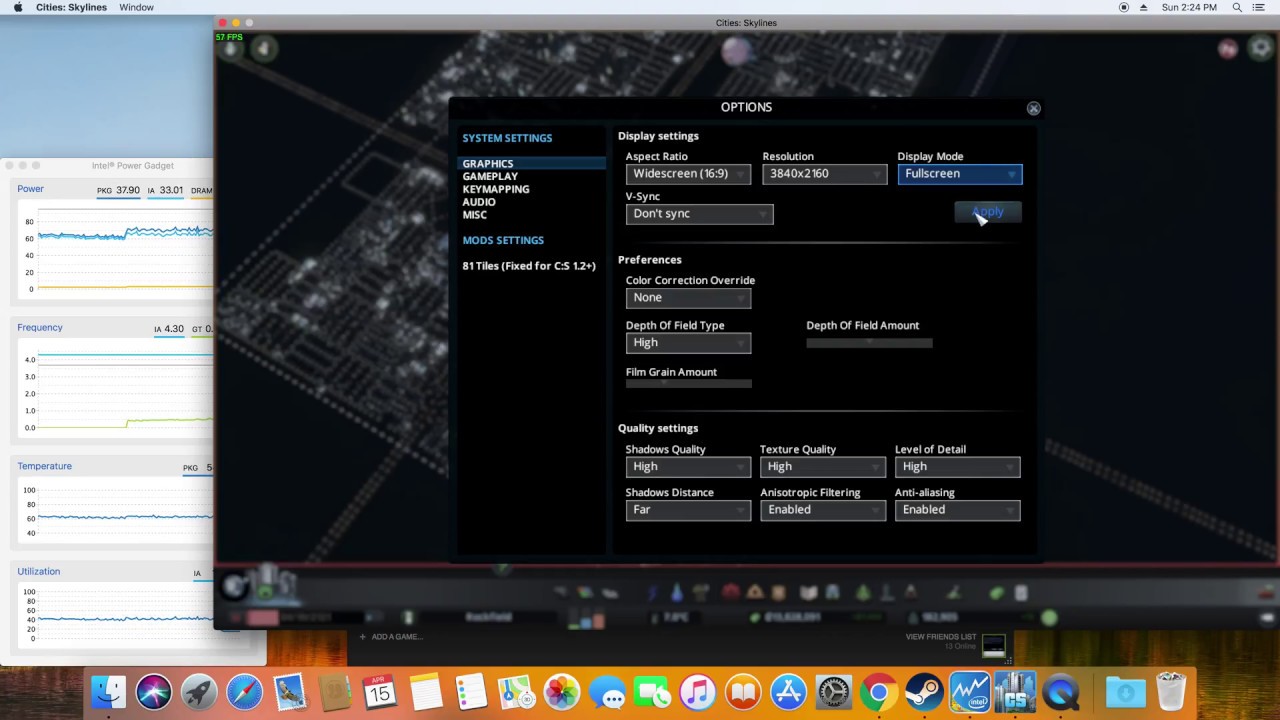This screenshot has width=1280, height=720.
Task: Select Misc settings category
Action: tap(475, 215)
